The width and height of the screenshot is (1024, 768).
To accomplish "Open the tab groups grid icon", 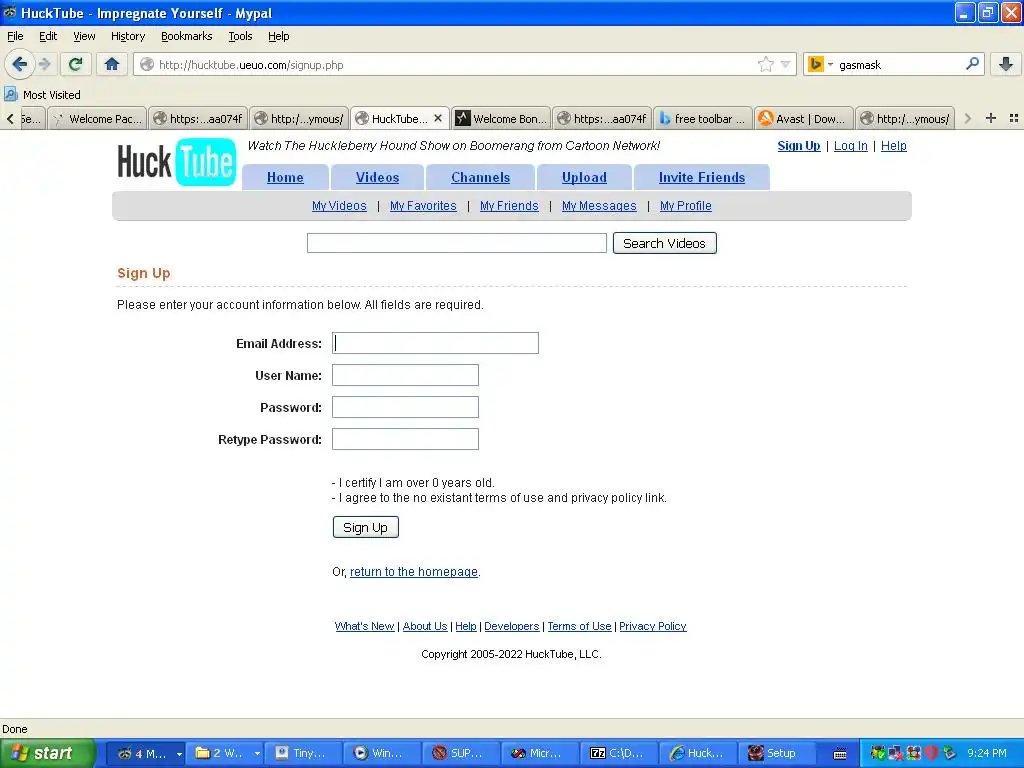I will click(1014, 118).
